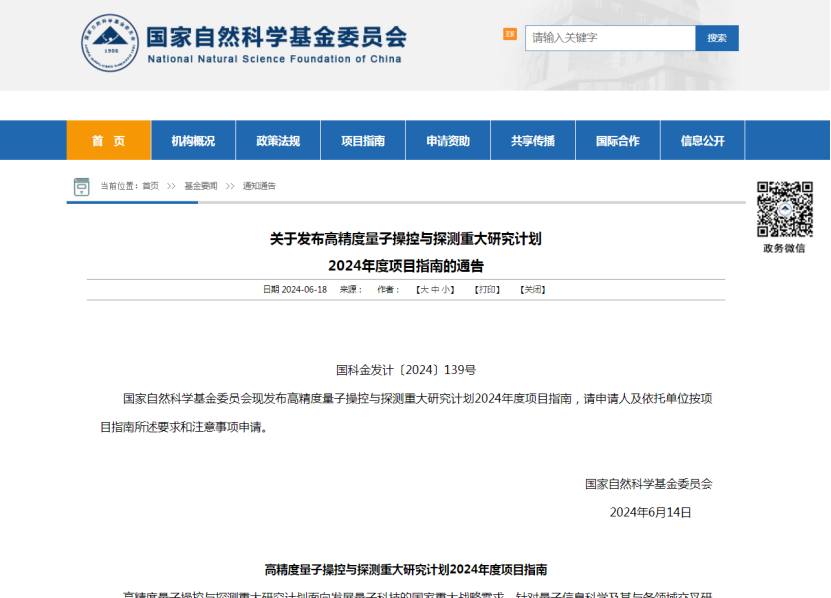Open the 项目指南 menu

pyautogui.click(x=363, y=141)
